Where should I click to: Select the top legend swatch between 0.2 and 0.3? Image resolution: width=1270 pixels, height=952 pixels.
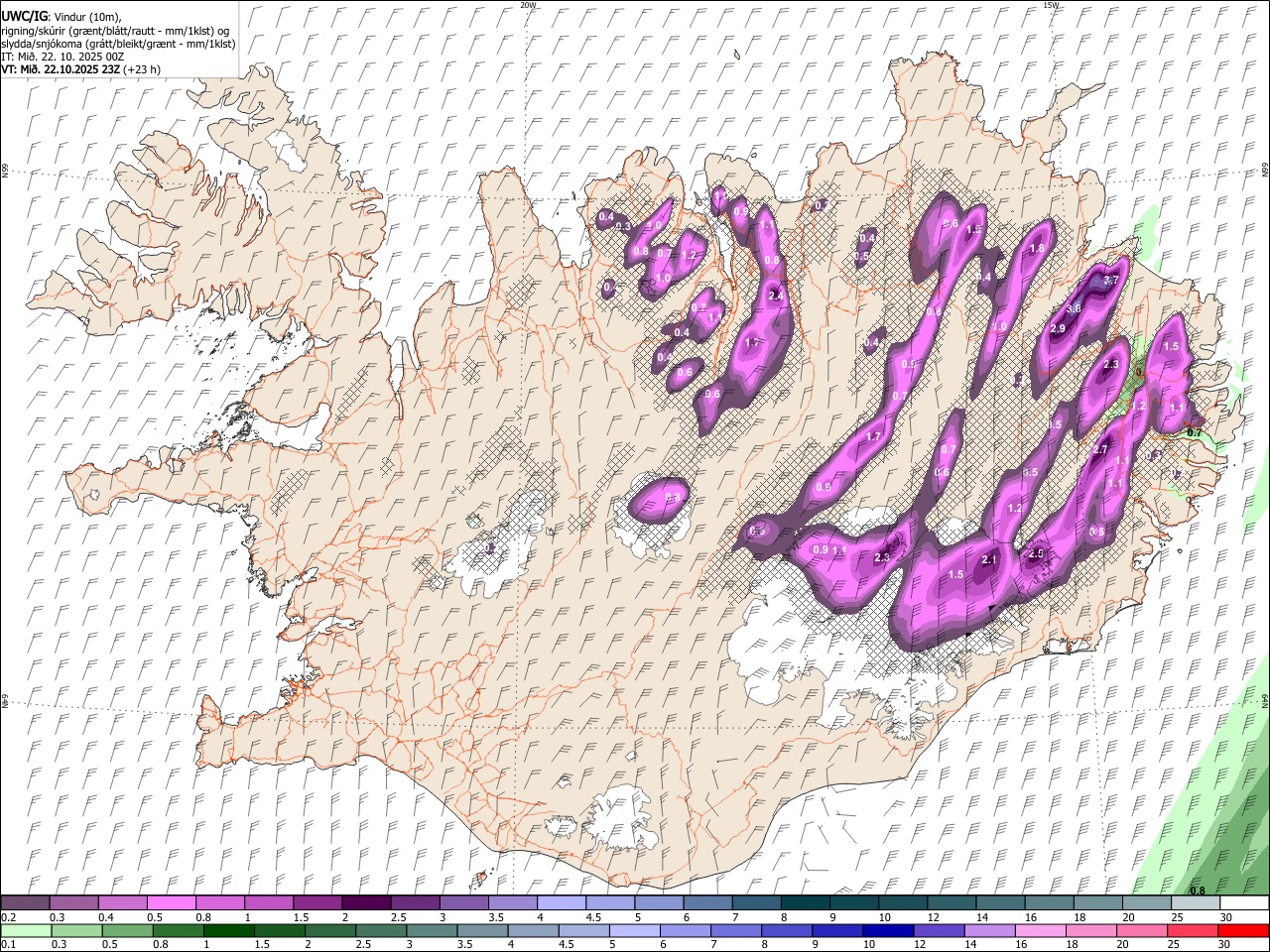click(x=25, y=903)
